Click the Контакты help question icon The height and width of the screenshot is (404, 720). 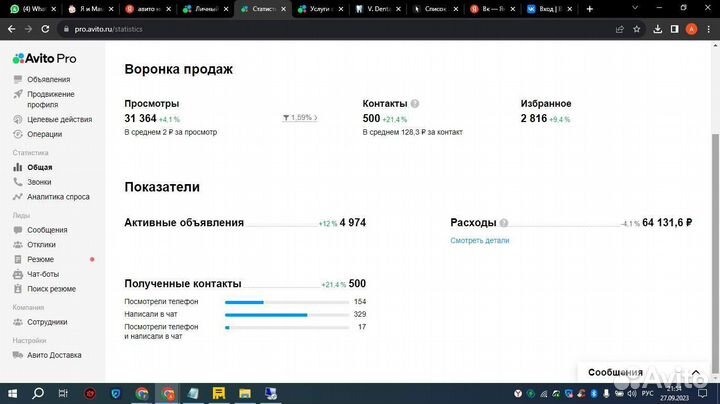click(415, 104)
